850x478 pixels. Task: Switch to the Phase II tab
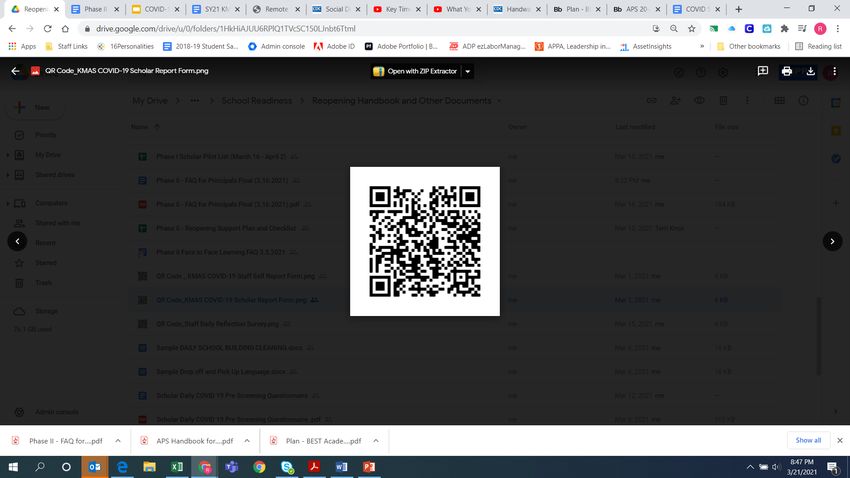pos(95,9)
